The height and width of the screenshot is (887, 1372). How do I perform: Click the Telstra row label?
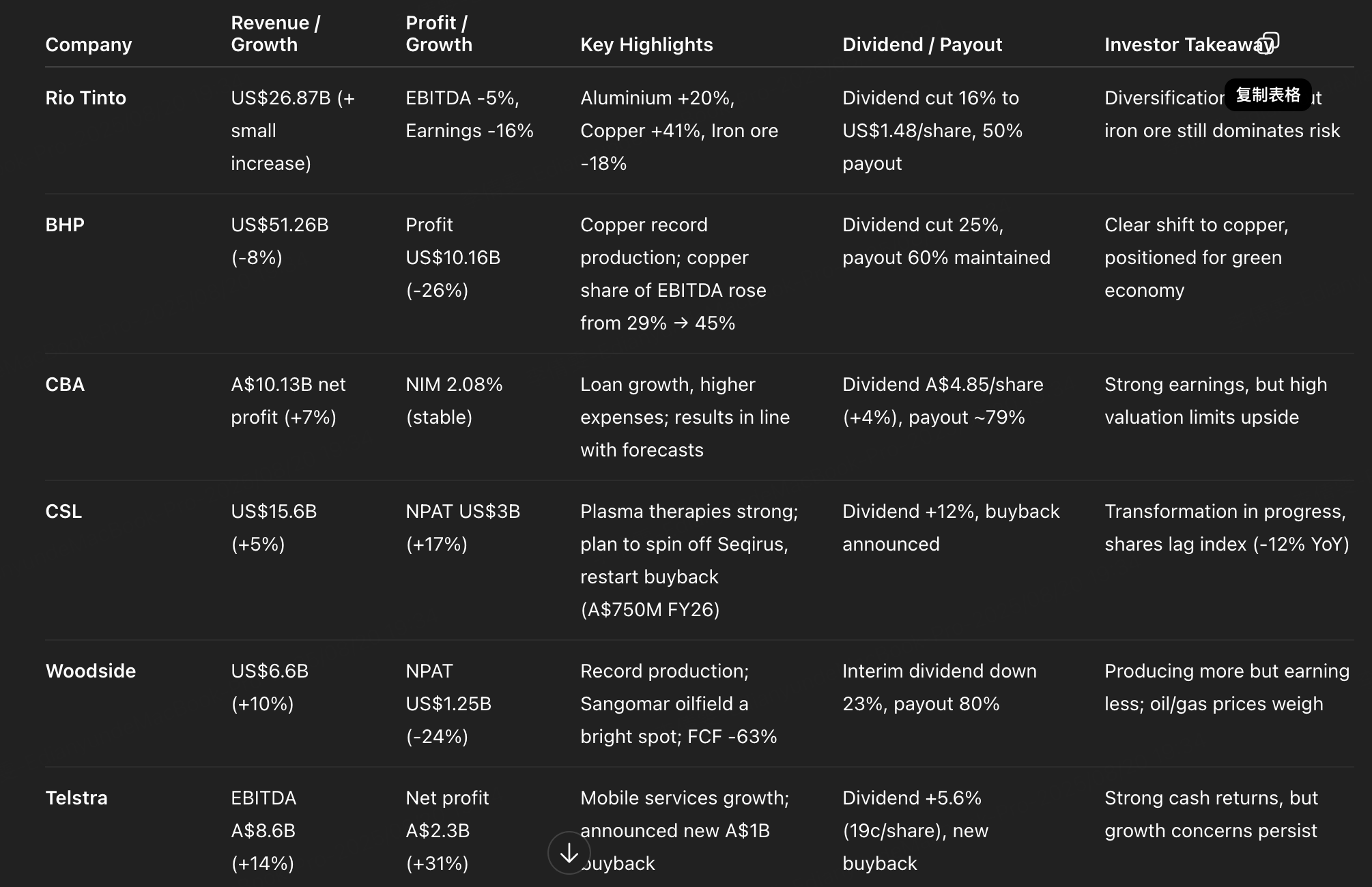(x=76, y=798)
